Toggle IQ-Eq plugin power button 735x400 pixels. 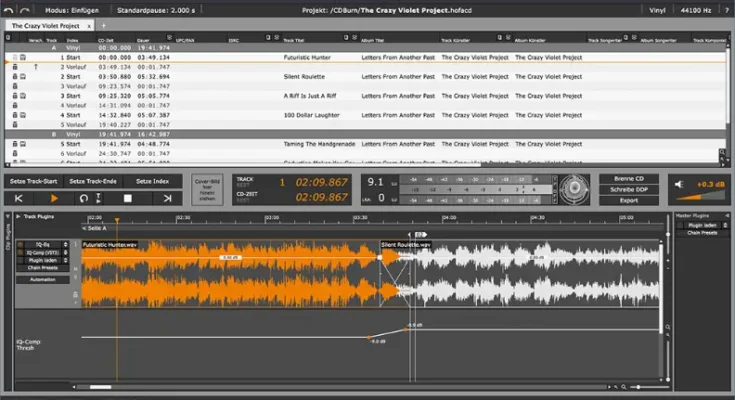[21, 244]
